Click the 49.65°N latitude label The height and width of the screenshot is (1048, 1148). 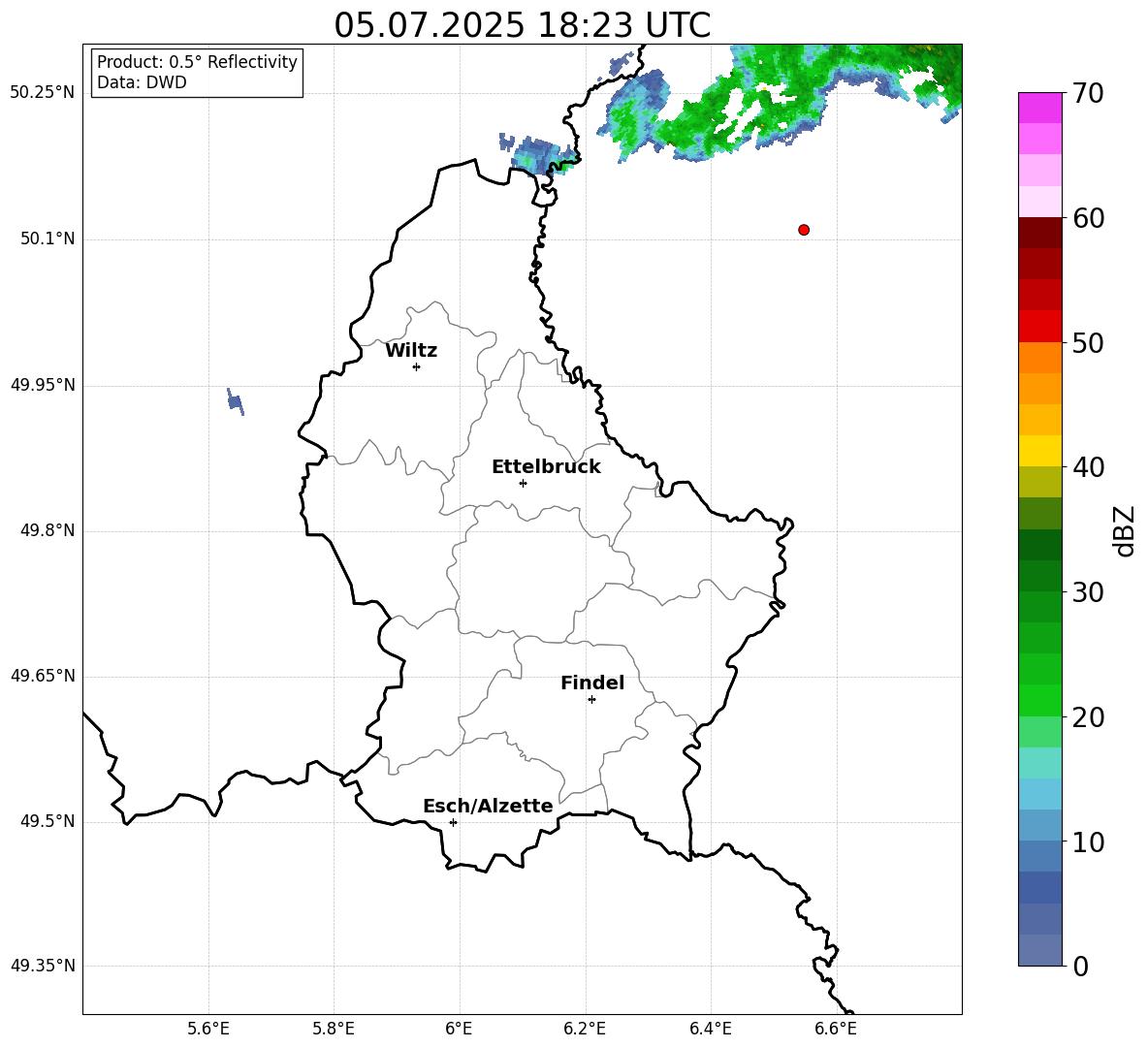tap(43, 676)
